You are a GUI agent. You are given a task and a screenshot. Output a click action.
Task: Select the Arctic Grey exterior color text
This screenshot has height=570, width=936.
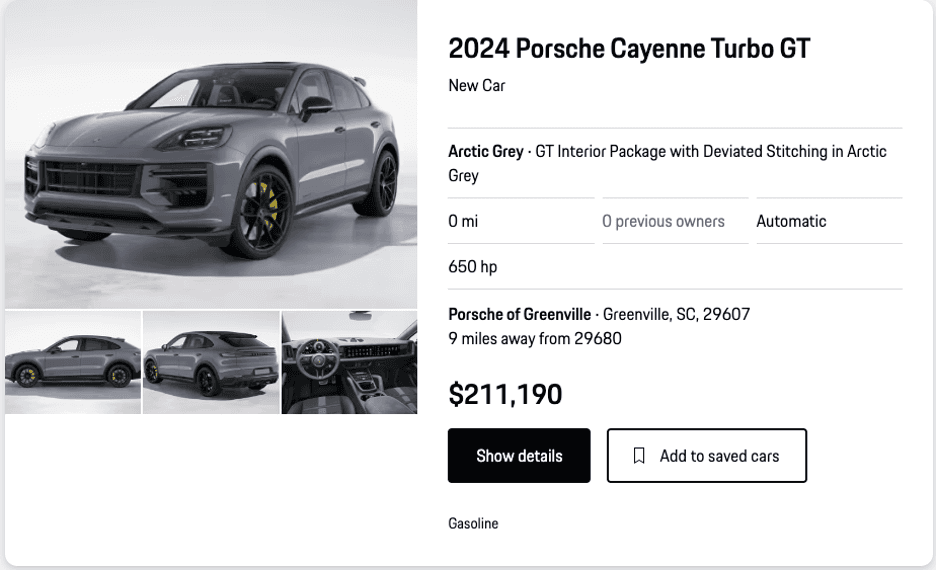pyautogui.click(x=486, y=152)
